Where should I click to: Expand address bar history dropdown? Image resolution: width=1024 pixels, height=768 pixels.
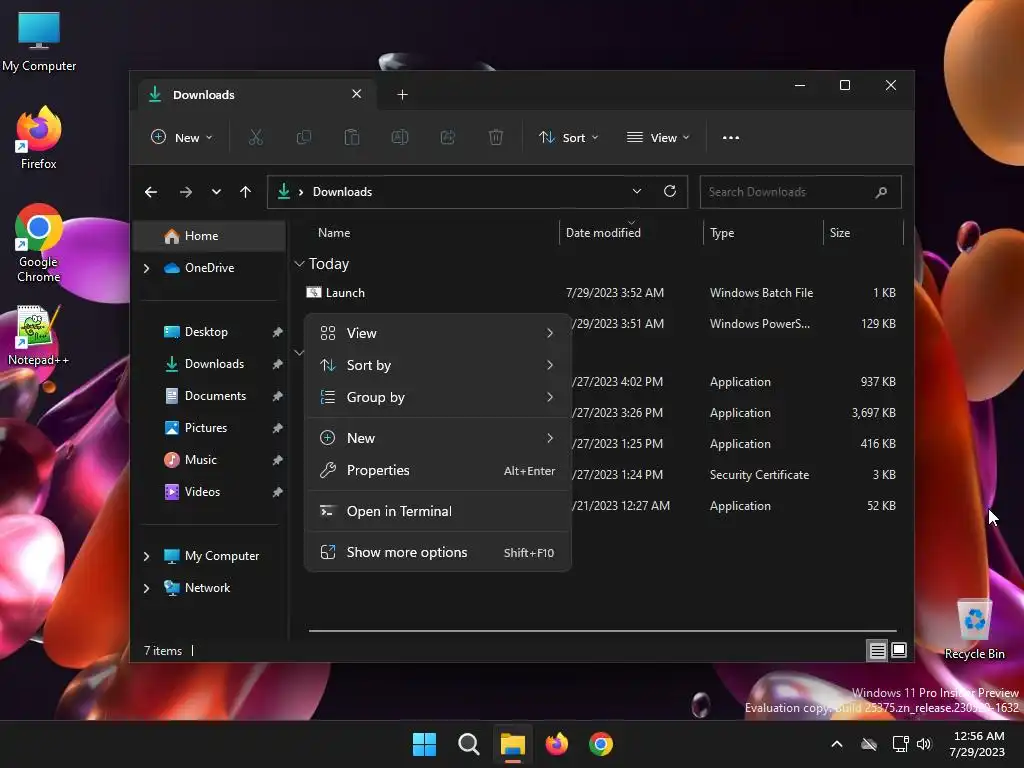pyautogui.click(x=637, y=191)
